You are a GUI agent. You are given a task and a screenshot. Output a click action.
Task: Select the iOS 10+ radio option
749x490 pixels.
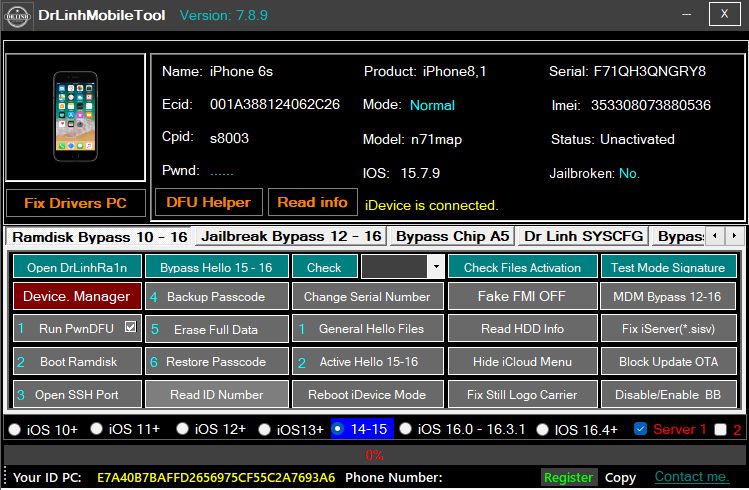click(x=15, y=429)
